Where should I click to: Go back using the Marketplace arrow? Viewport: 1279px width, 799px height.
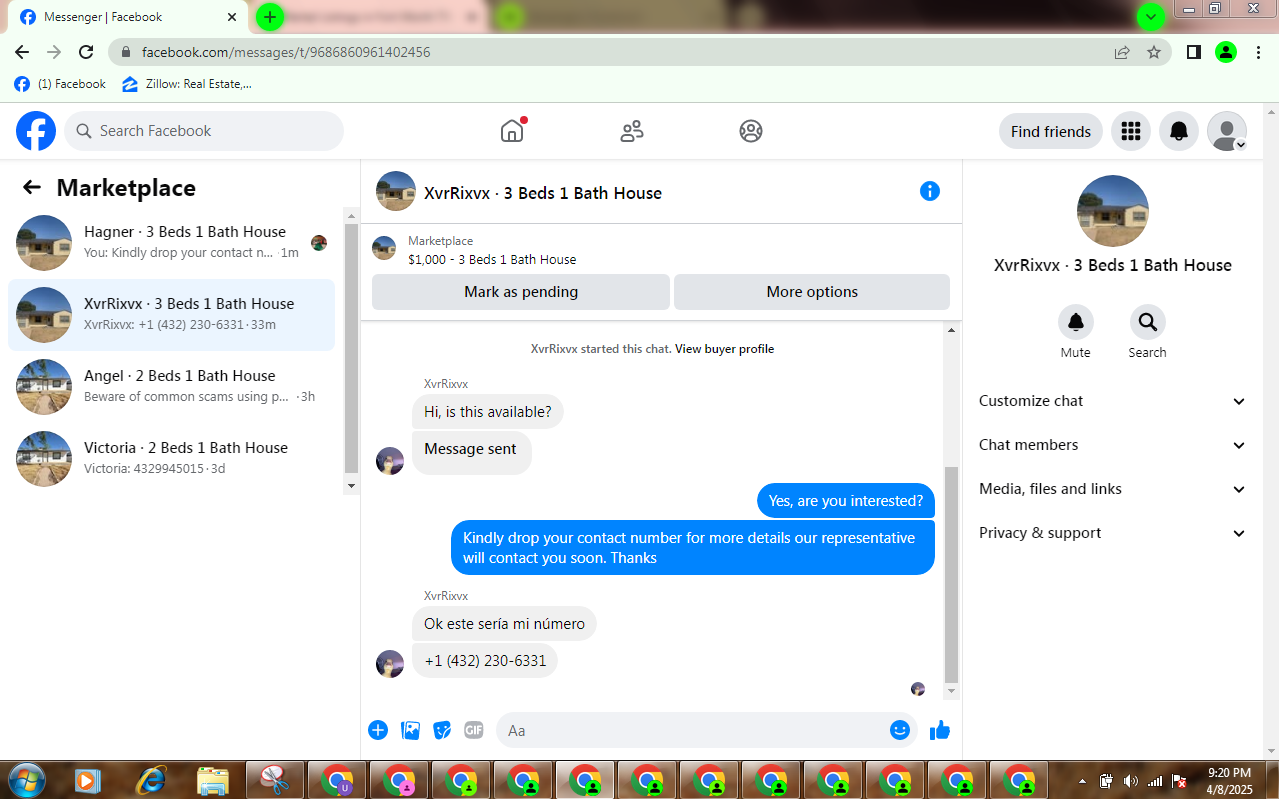32,188
